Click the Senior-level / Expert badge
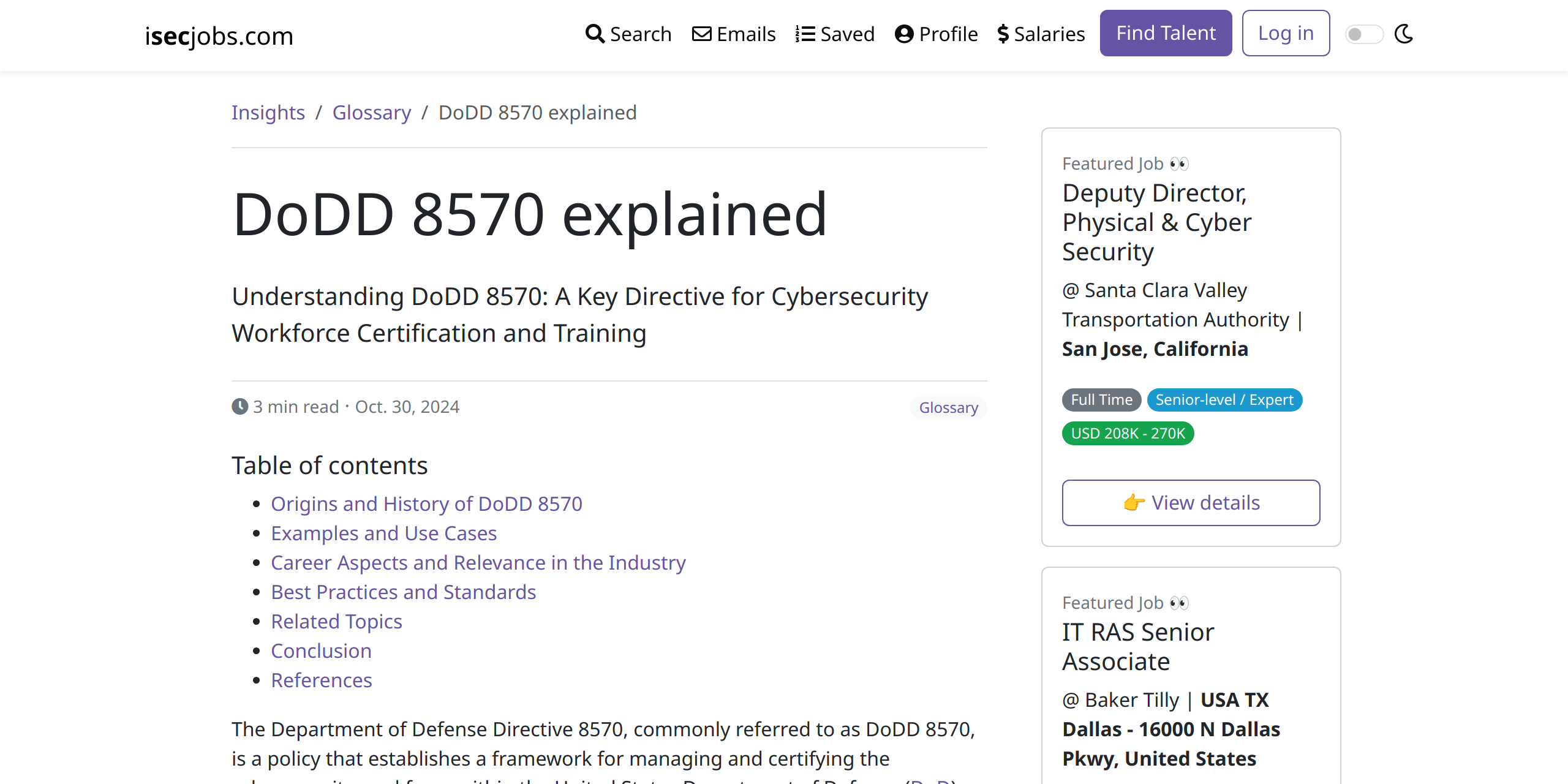The image size is (1568, 784). (x=1224, y=400)
